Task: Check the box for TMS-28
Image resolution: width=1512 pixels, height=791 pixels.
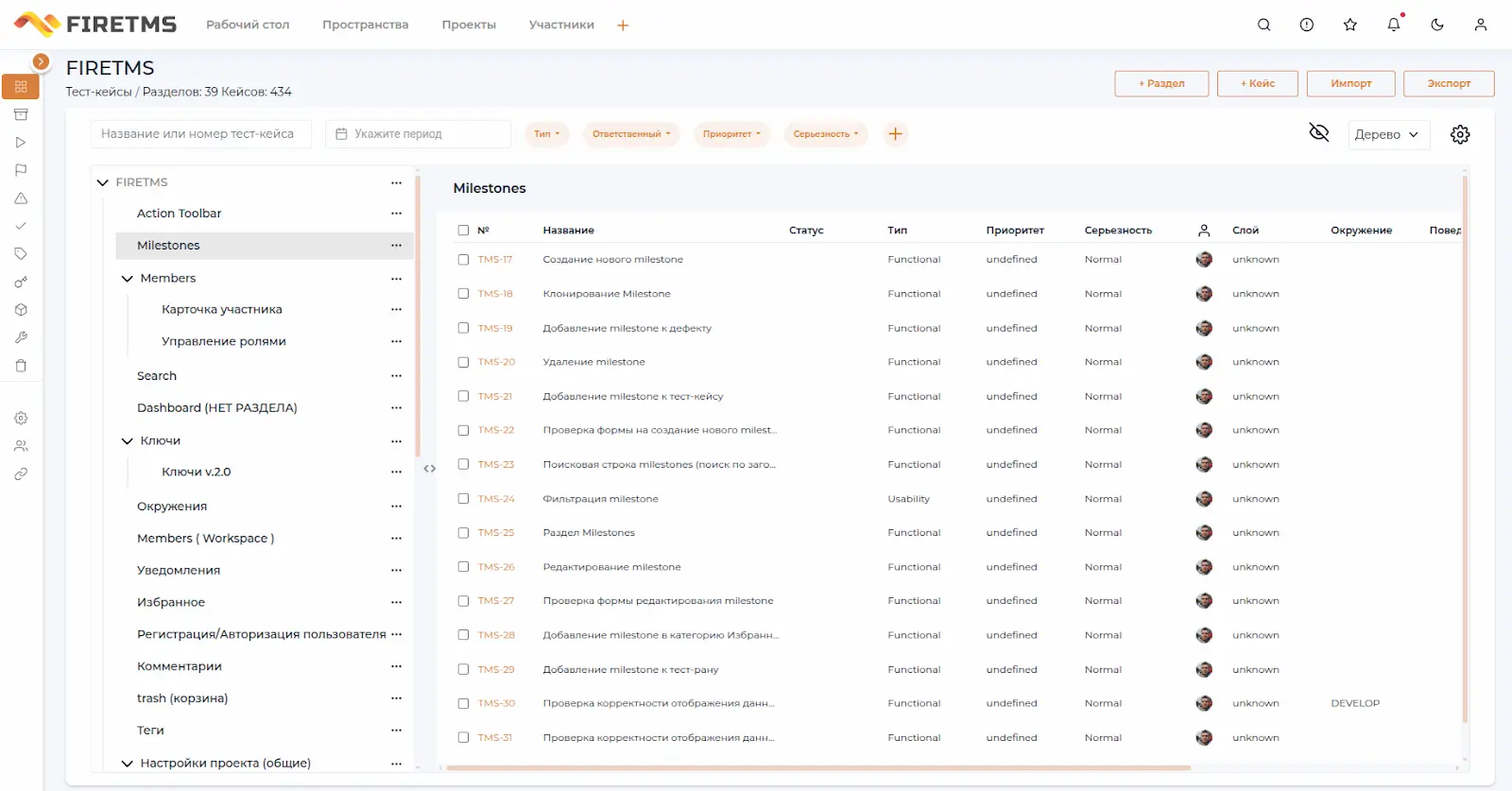Action: pyautogui.click(x=463, y=635)
